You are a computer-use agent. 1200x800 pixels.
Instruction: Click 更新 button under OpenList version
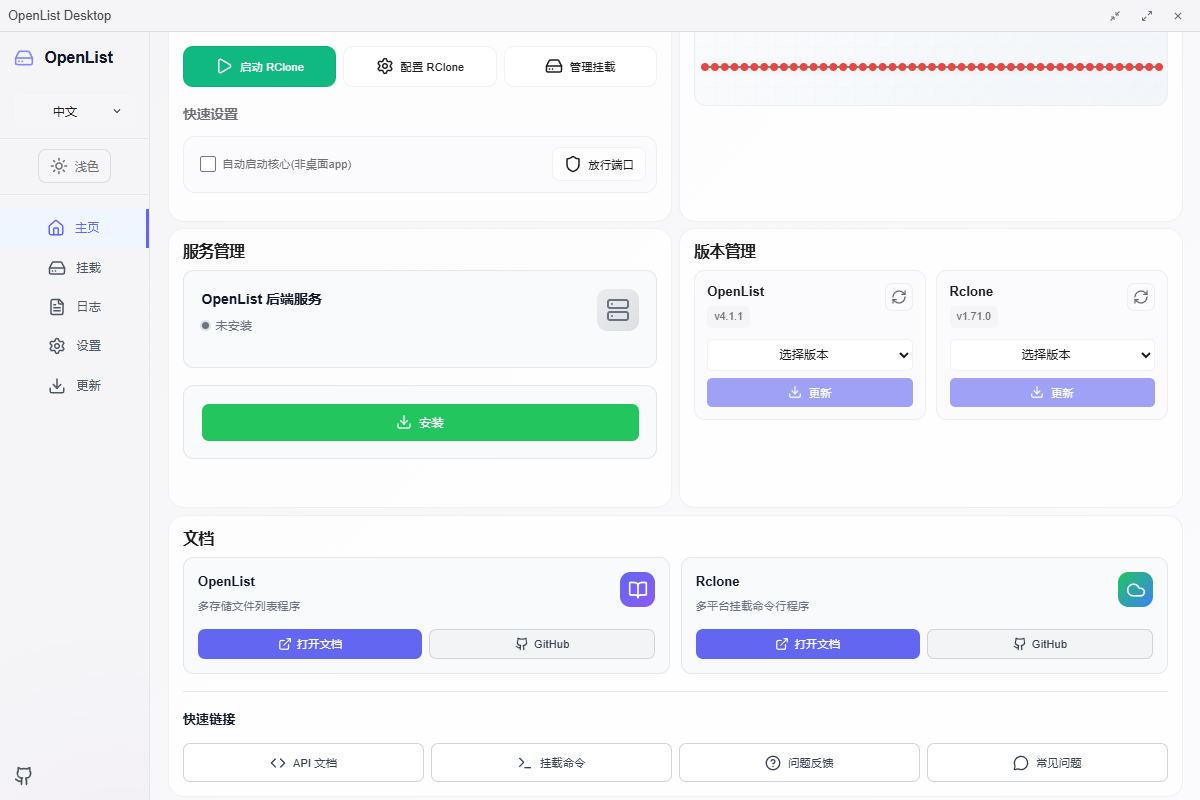pyautogui.click(x=810, y=393)
